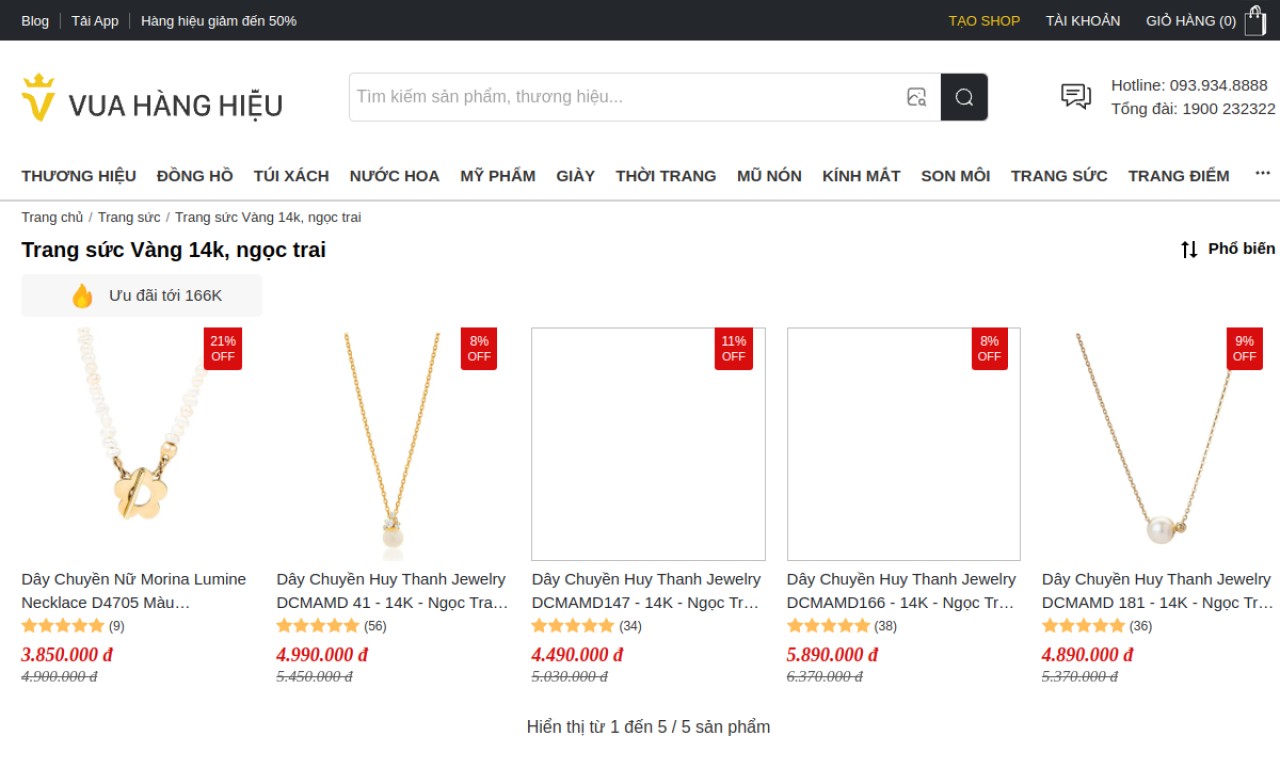This screenshot has height=768, width=1280.
Task: Open the SON MÔI menu
Action: 955,175
